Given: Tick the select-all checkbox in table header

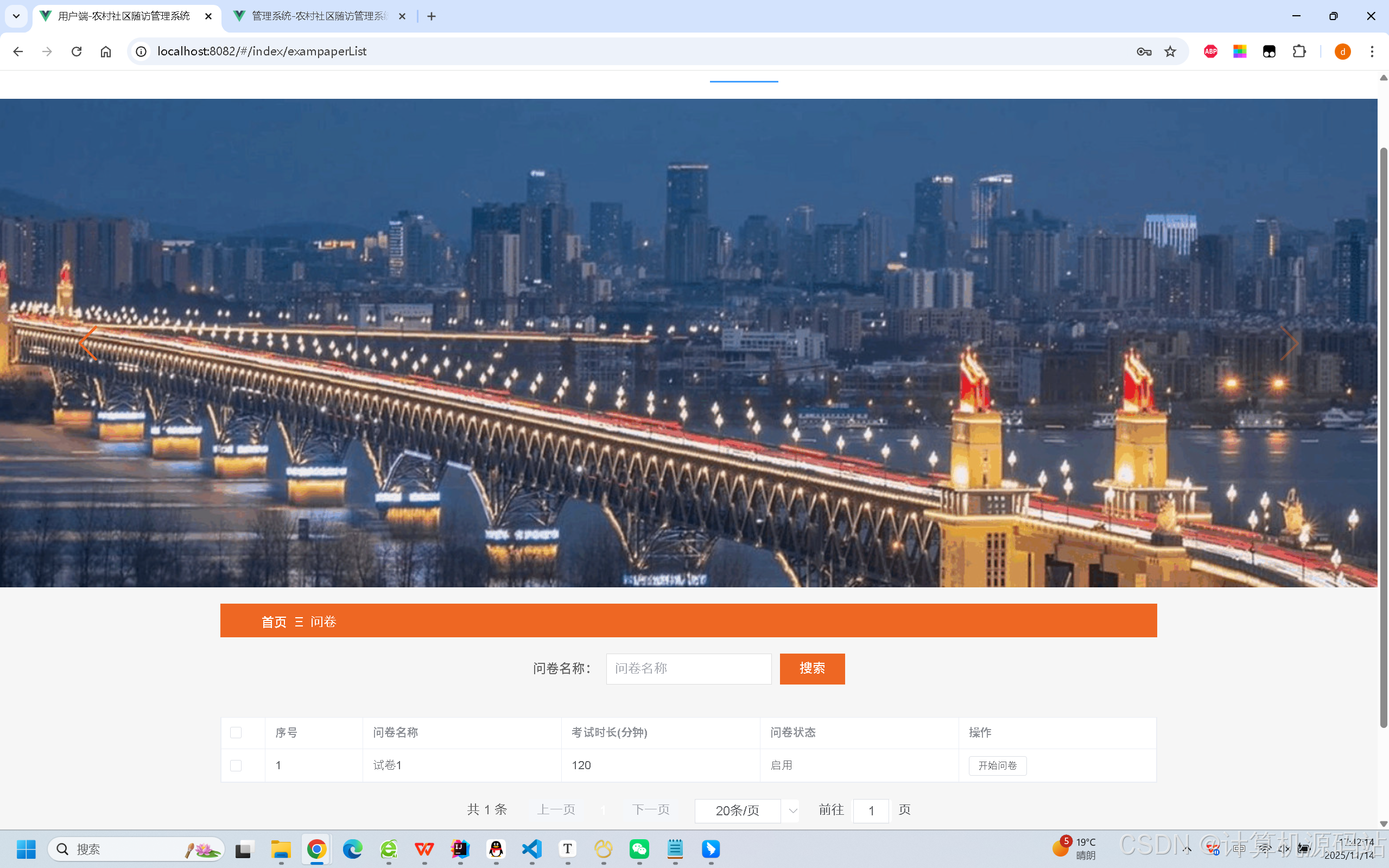Looking at the screenshot, I should (x=236, y=732).
